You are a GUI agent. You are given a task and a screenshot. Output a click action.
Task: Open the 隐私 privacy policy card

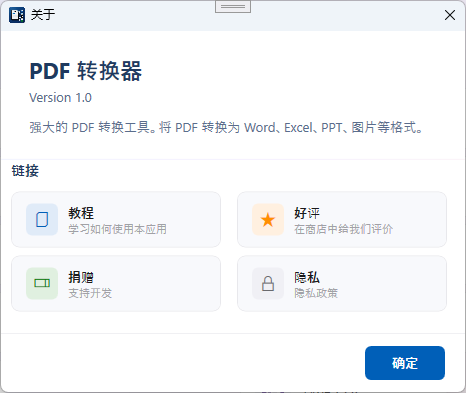click(342, 284)
